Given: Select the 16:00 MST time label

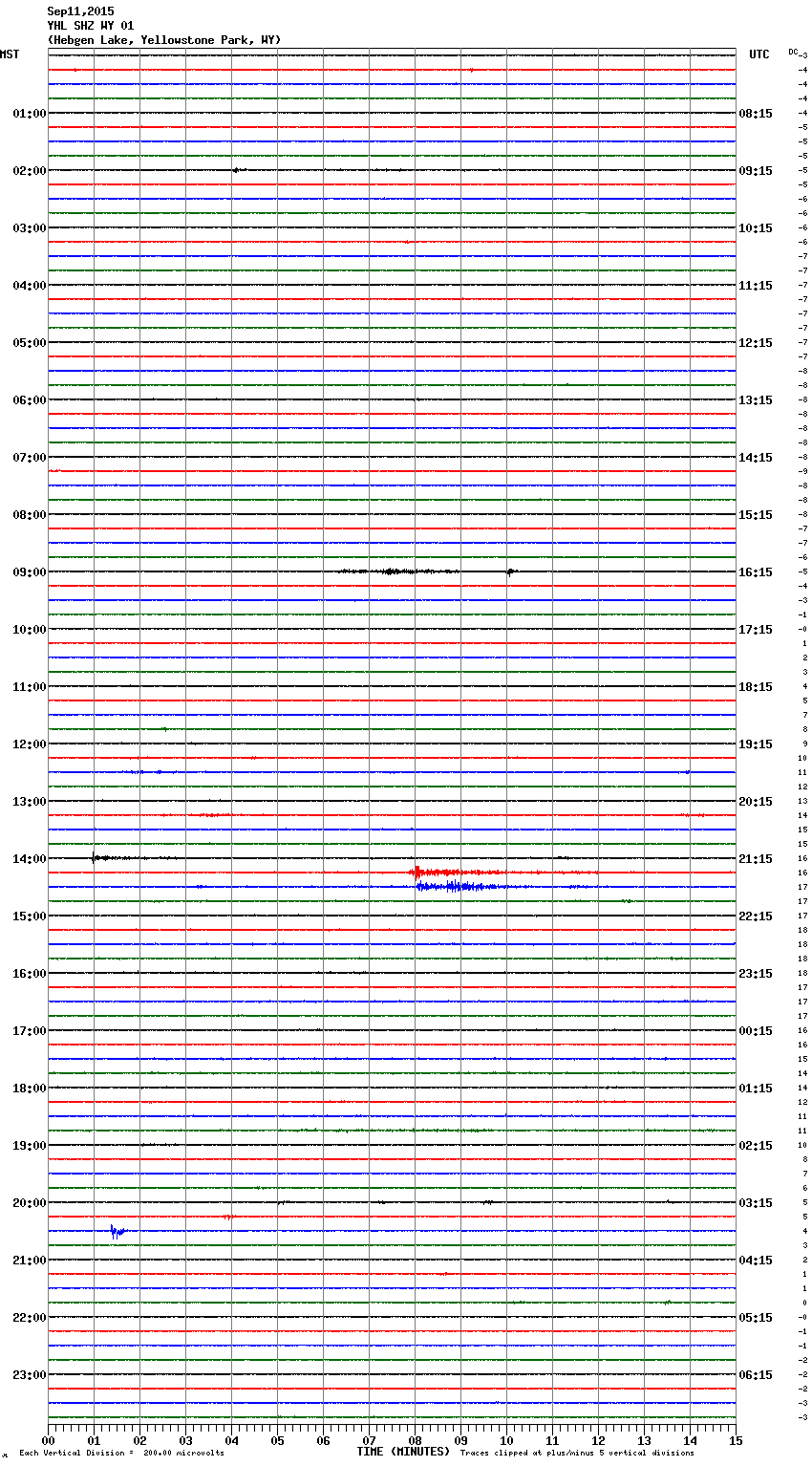Looking at the screenshot, I should coord(30,974).
